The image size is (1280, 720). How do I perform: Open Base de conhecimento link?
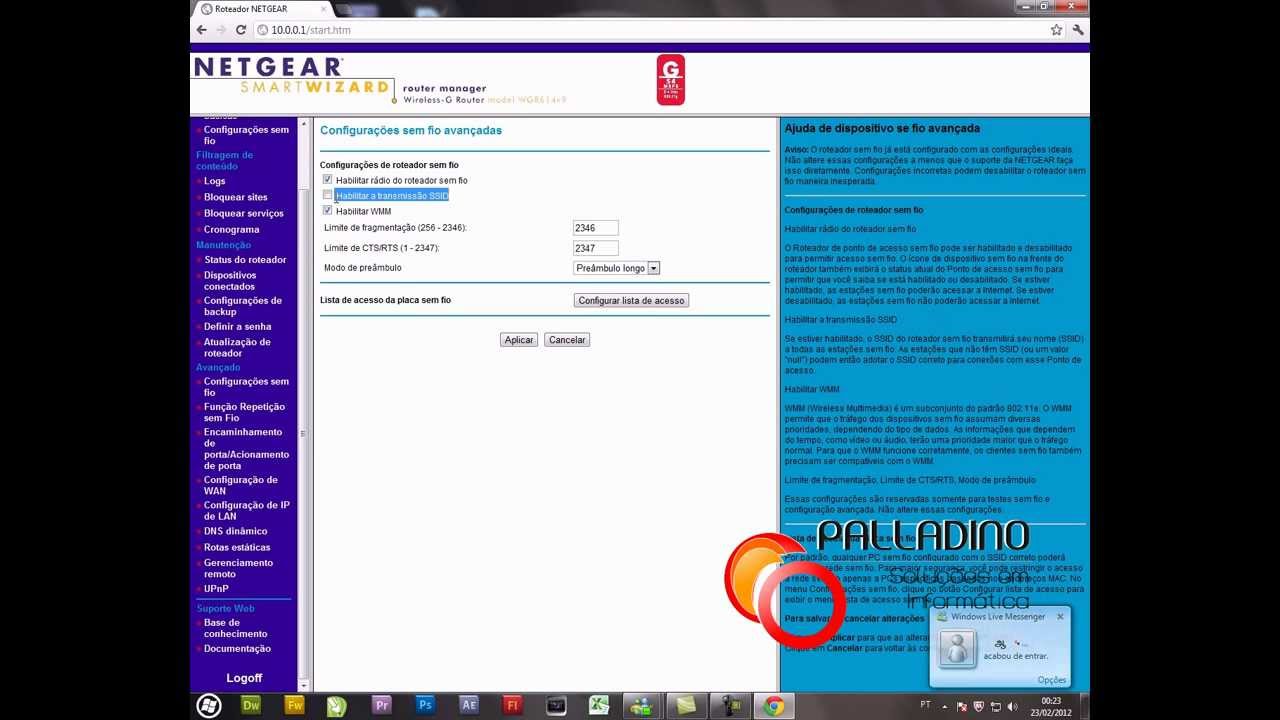(x=236, y=628)
